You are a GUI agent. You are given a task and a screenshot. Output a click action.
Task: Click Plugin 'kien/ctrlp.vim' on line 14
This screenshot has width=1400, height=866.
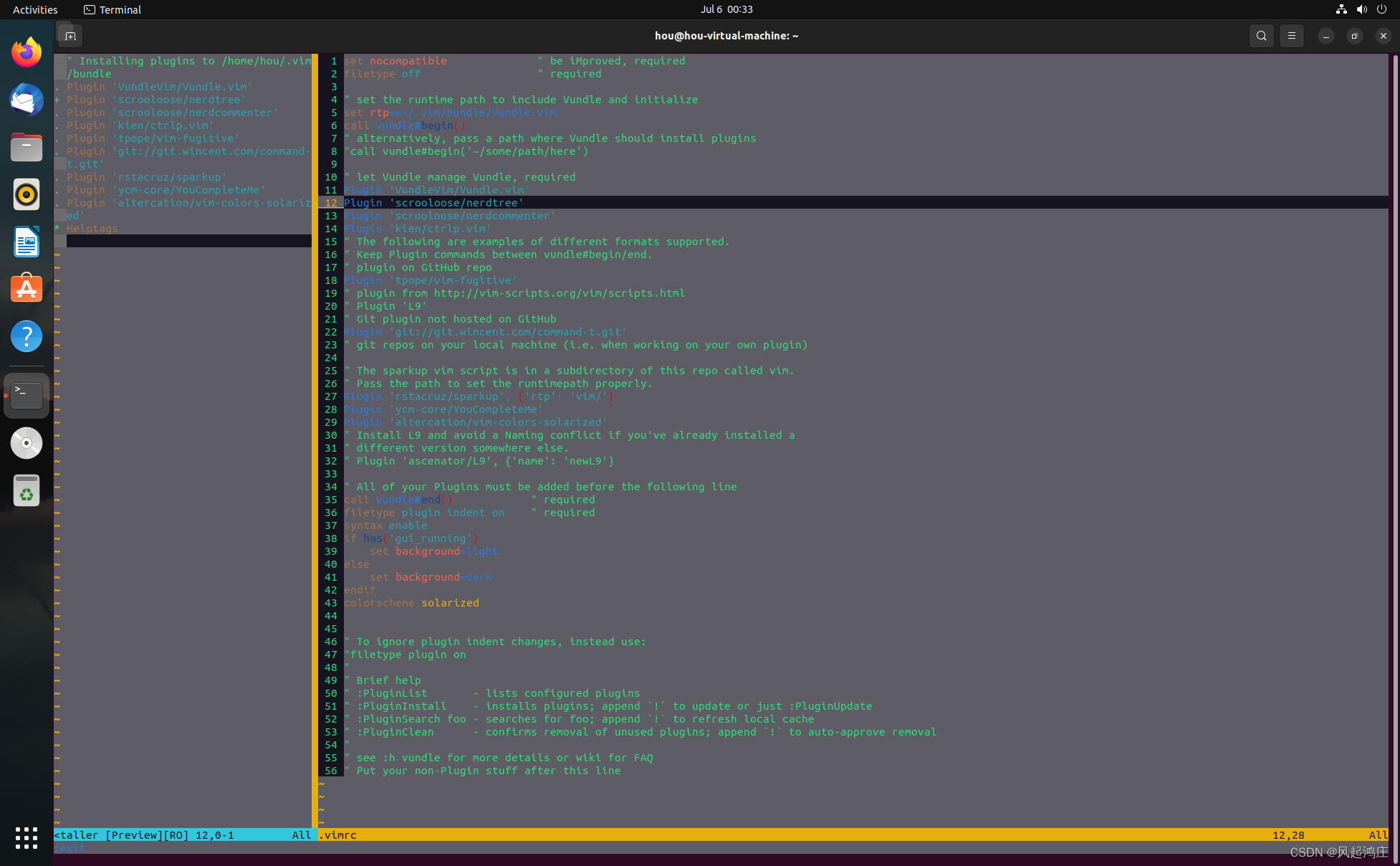[x=418, y=229]
